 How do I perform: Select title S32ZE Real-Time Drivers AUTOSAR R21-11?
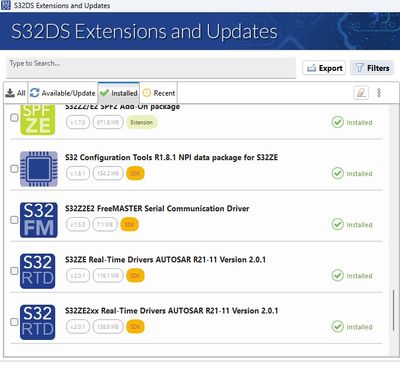click(x=165, y=259)
